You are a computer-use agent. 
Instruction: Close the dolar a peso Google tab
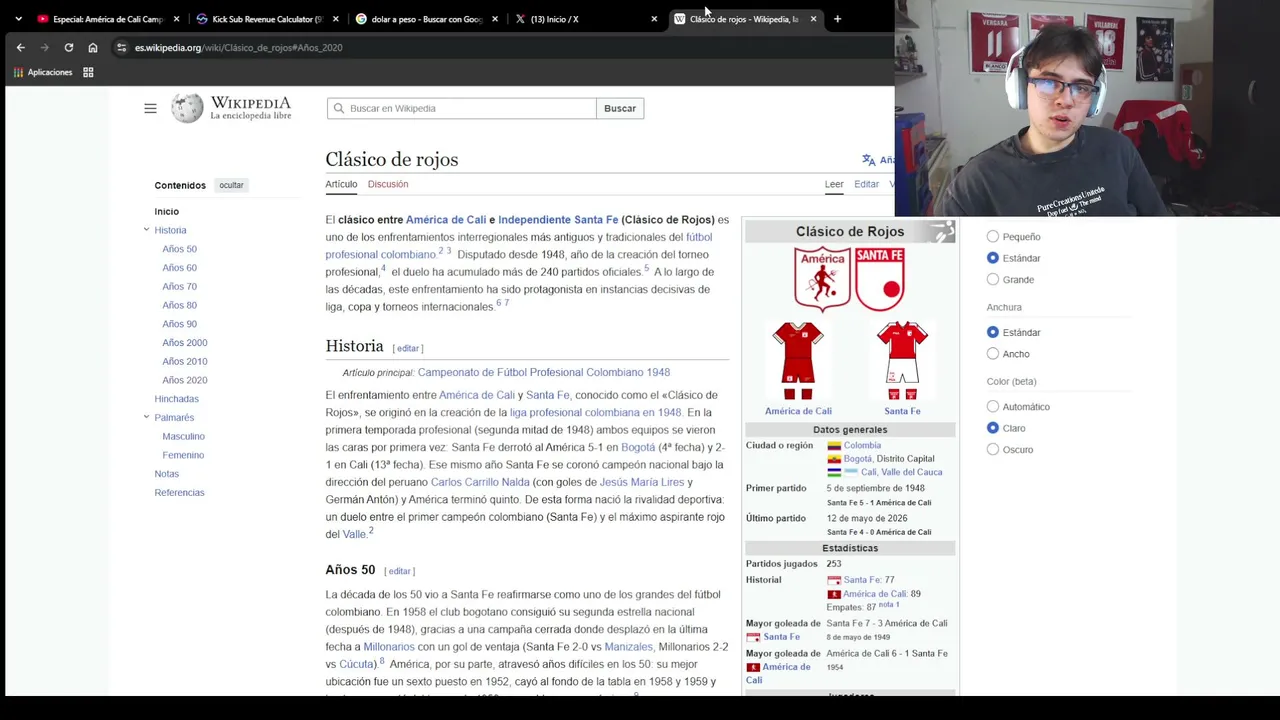point(495,19)
